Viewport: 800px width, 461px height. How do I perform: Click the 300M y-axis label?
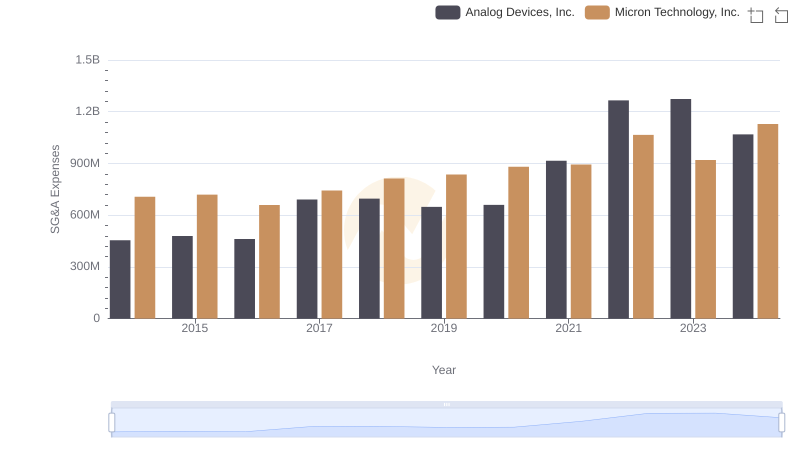pyautogui.click(x=85, y=266)
